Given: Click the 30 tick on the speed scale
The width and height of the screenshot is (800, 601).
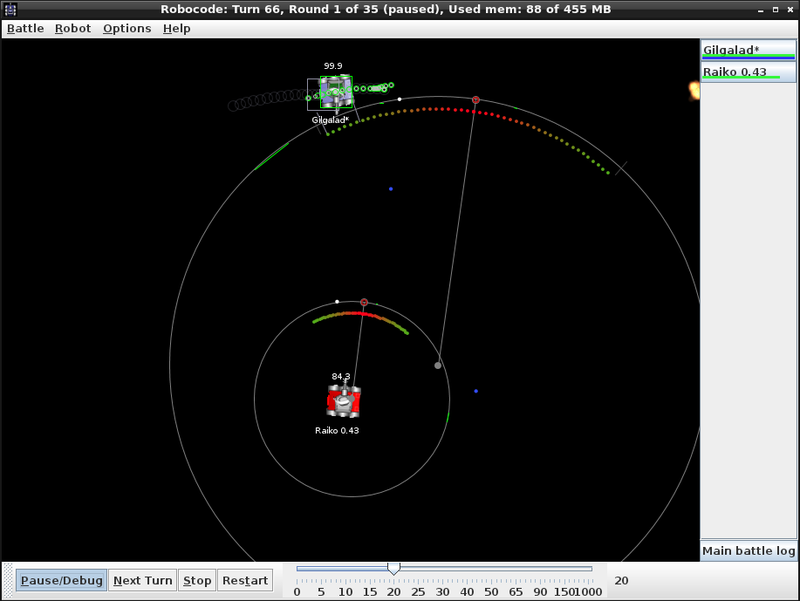Looking at the screenshot, I should coord(442,592).
